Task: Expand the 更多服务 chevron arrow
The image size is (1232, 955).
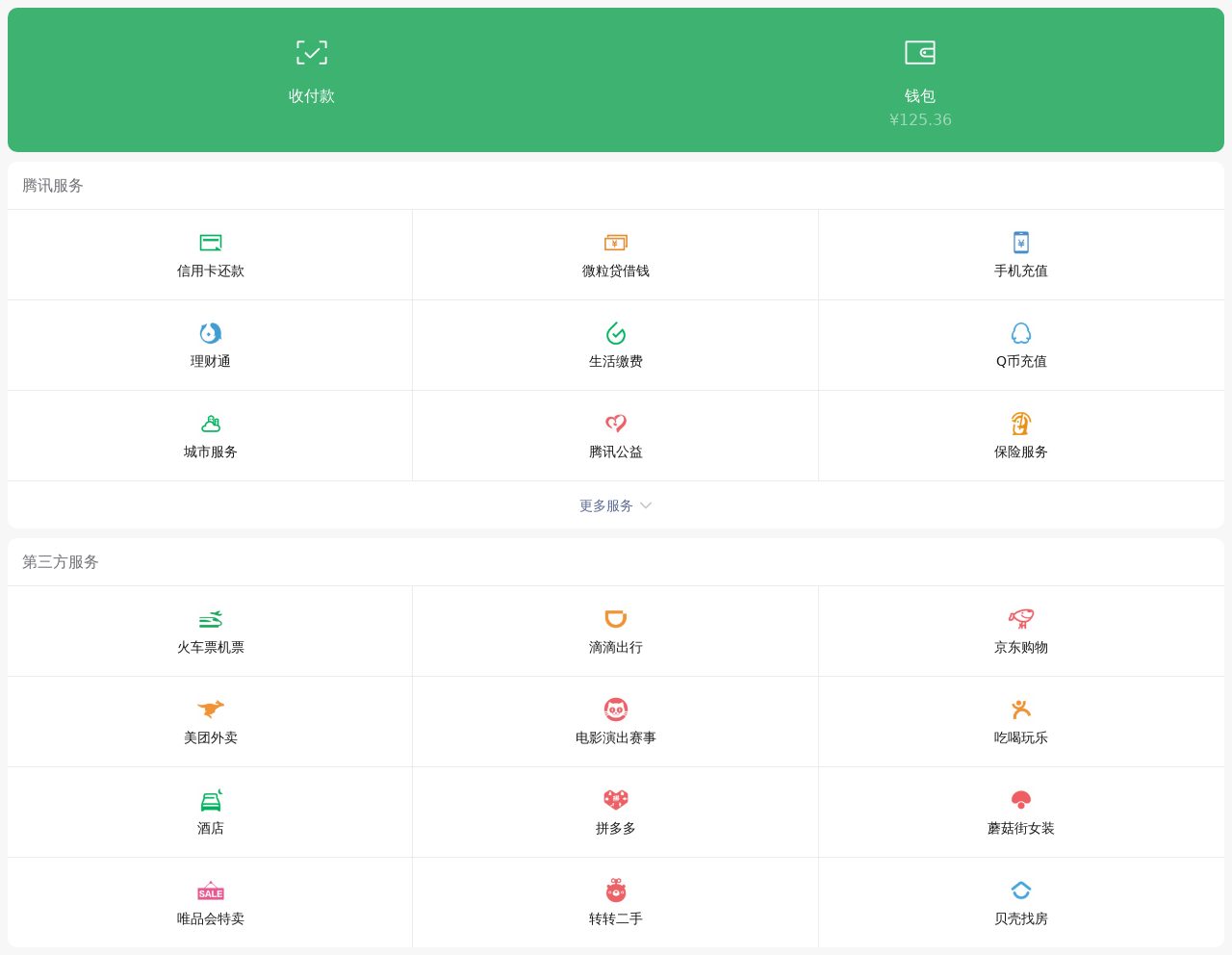Action: pos(646,505)
